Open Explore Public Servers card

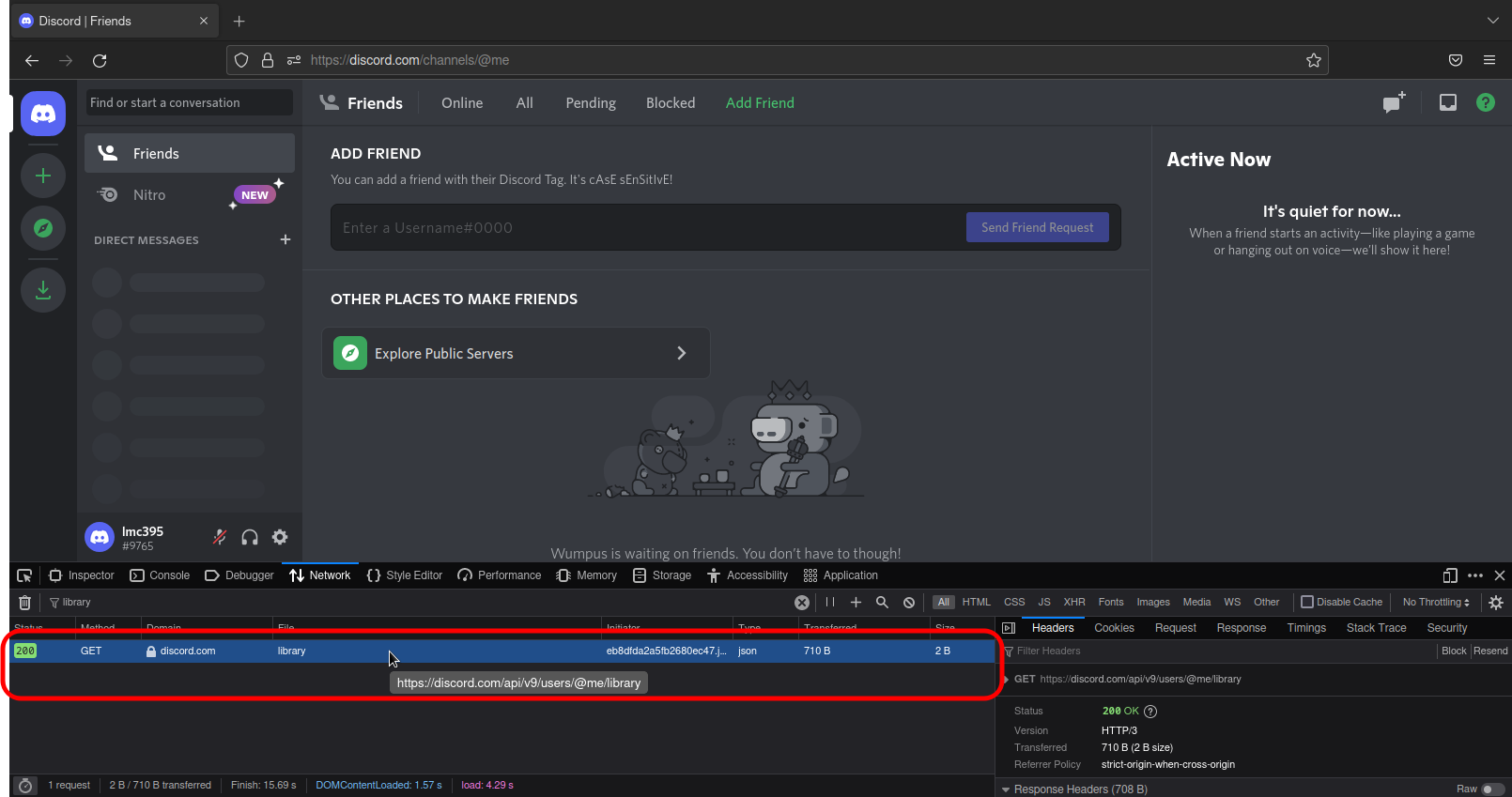[516, 353]
